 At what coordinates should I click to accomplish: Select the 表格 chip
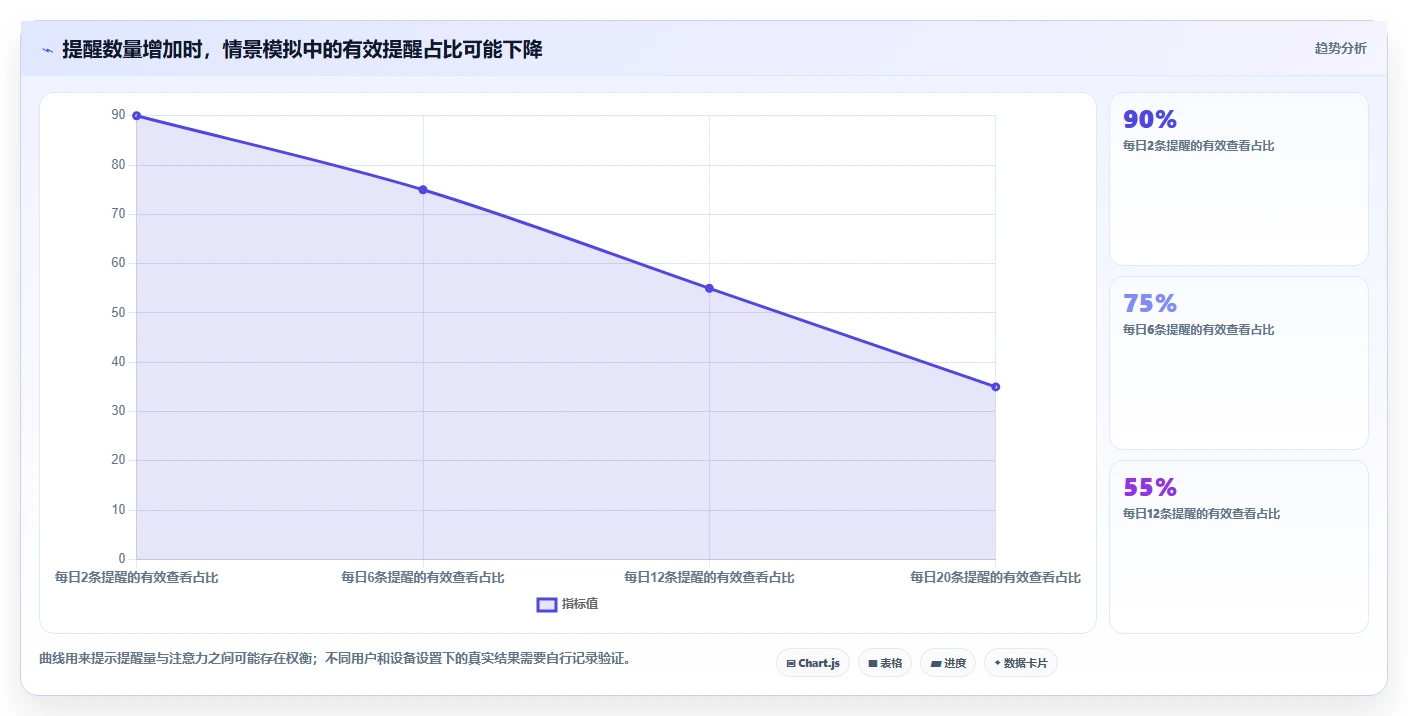pos(885,663)
